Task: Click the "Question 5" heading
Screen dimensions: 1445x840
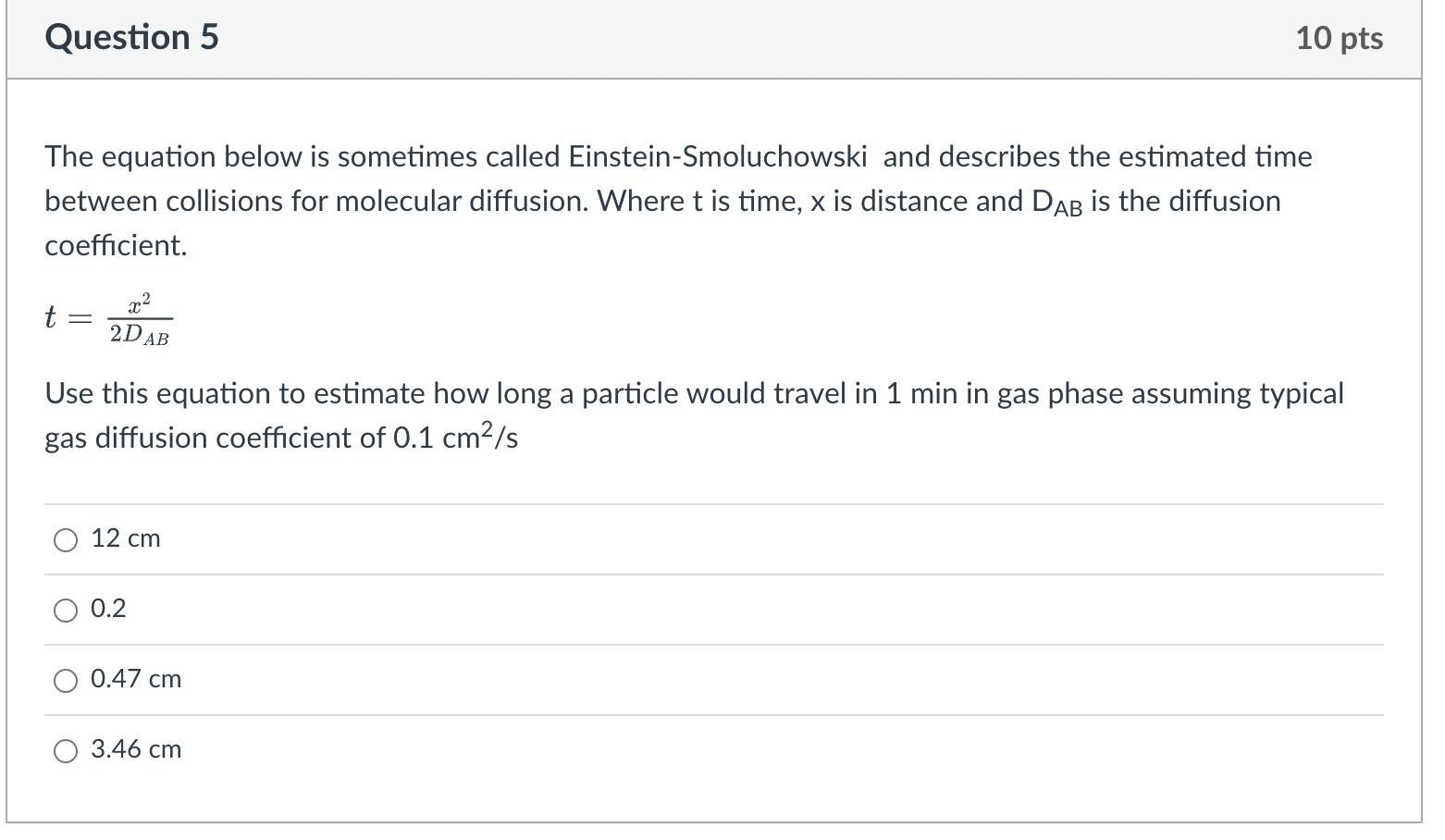Action: click(x=132, y=38)
